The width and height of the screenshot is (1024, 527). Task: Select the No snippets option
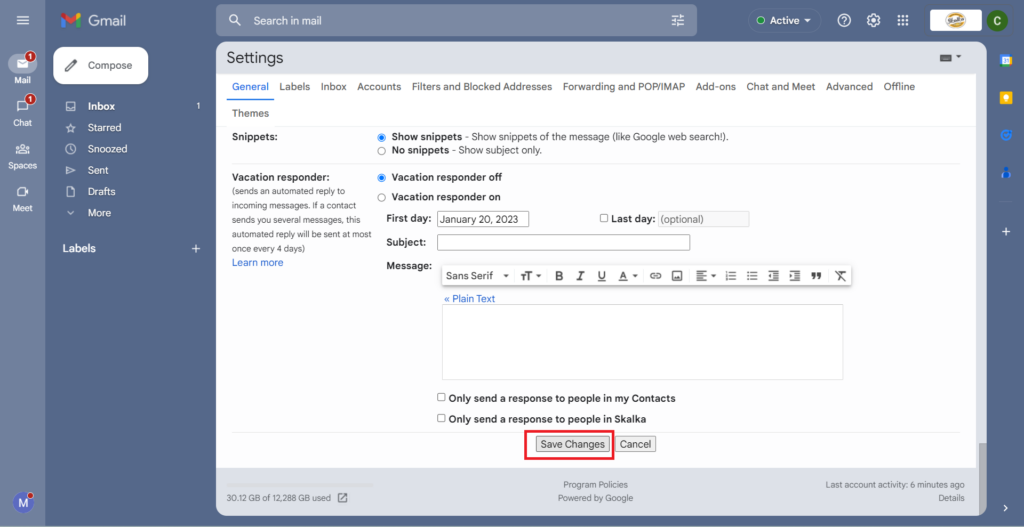(381, 151)
